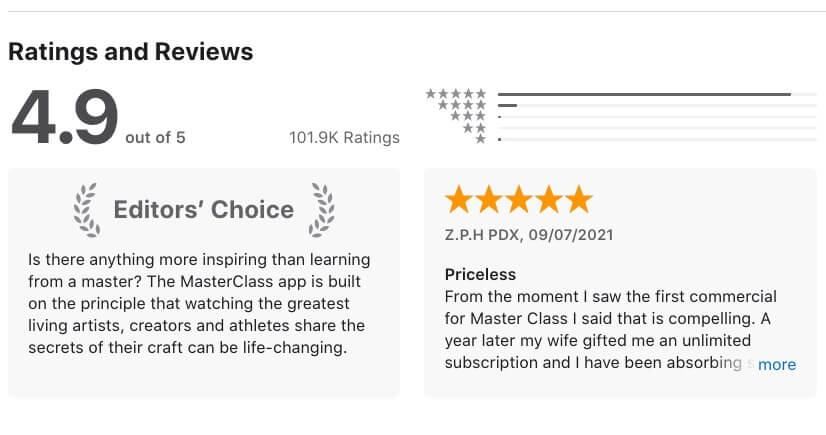The height and width of the screenshot is (435, 826).
Task: Click the fifth orange review star
Action: (579, 199)
